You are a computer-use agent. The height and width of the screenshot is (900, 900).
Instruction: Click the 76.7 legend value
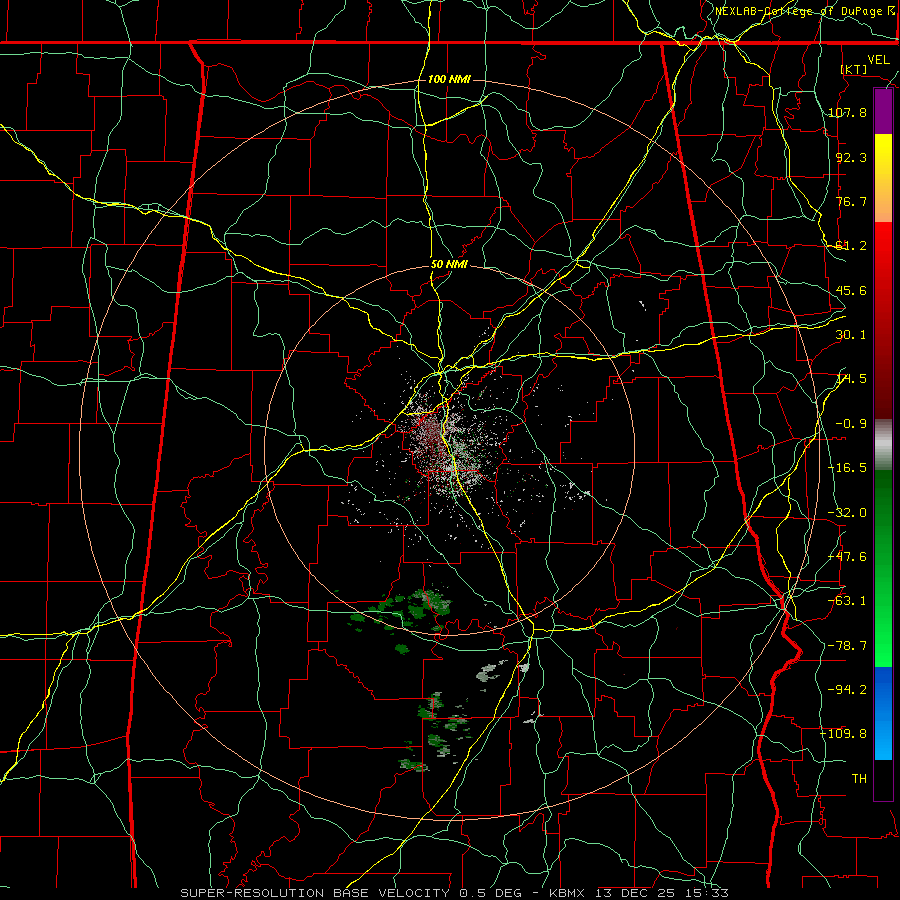[x=851, y=201]
